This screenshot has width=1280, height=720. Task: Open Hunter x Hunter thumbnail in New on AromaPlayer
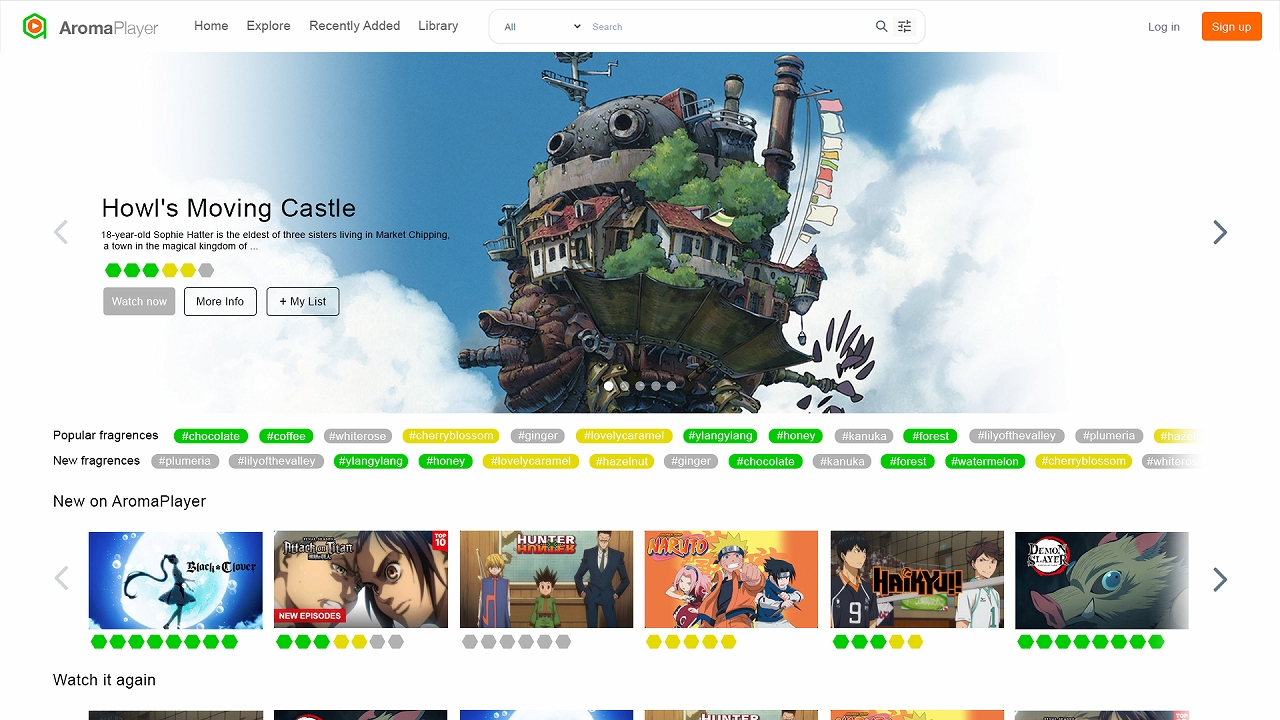pos(546,580)
